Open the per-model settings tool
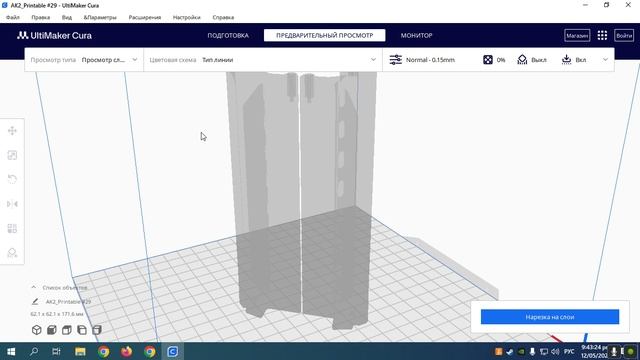The width and height of the screenshot is (640, 360). coord(12,228)
